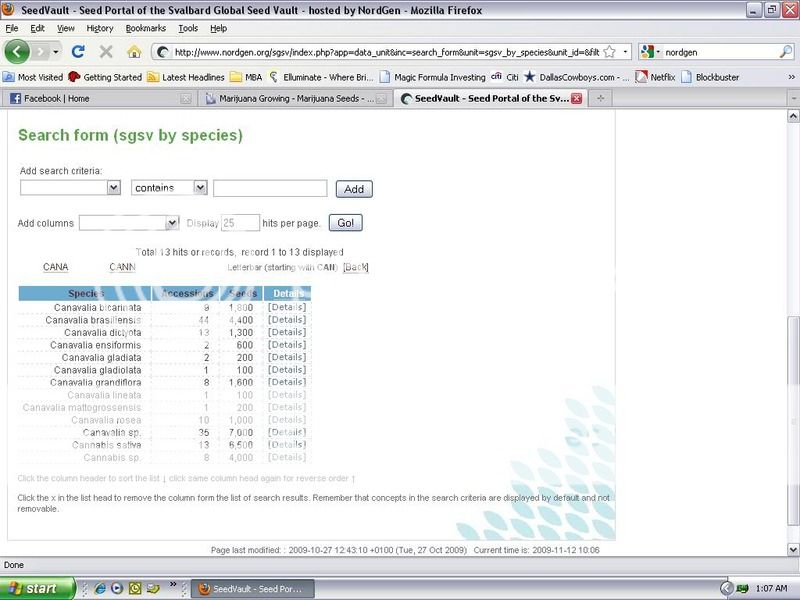
Task: Click the page scrollbar up arrow
Action: pyautogui.click(x=793, y=116)
